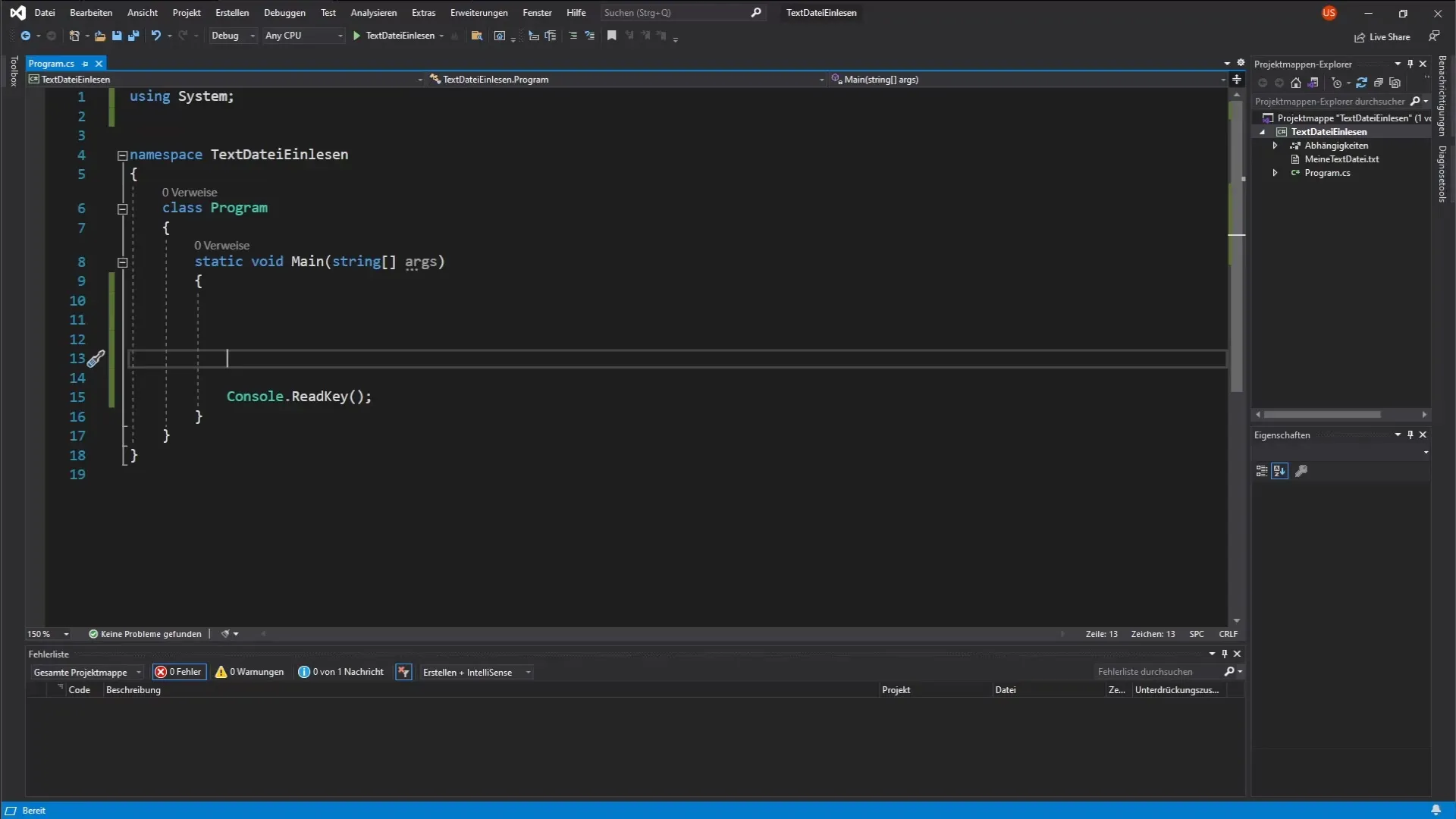Open property pages with the wrench icon
1456x819 pixels.
click(x=1301, y=471)
